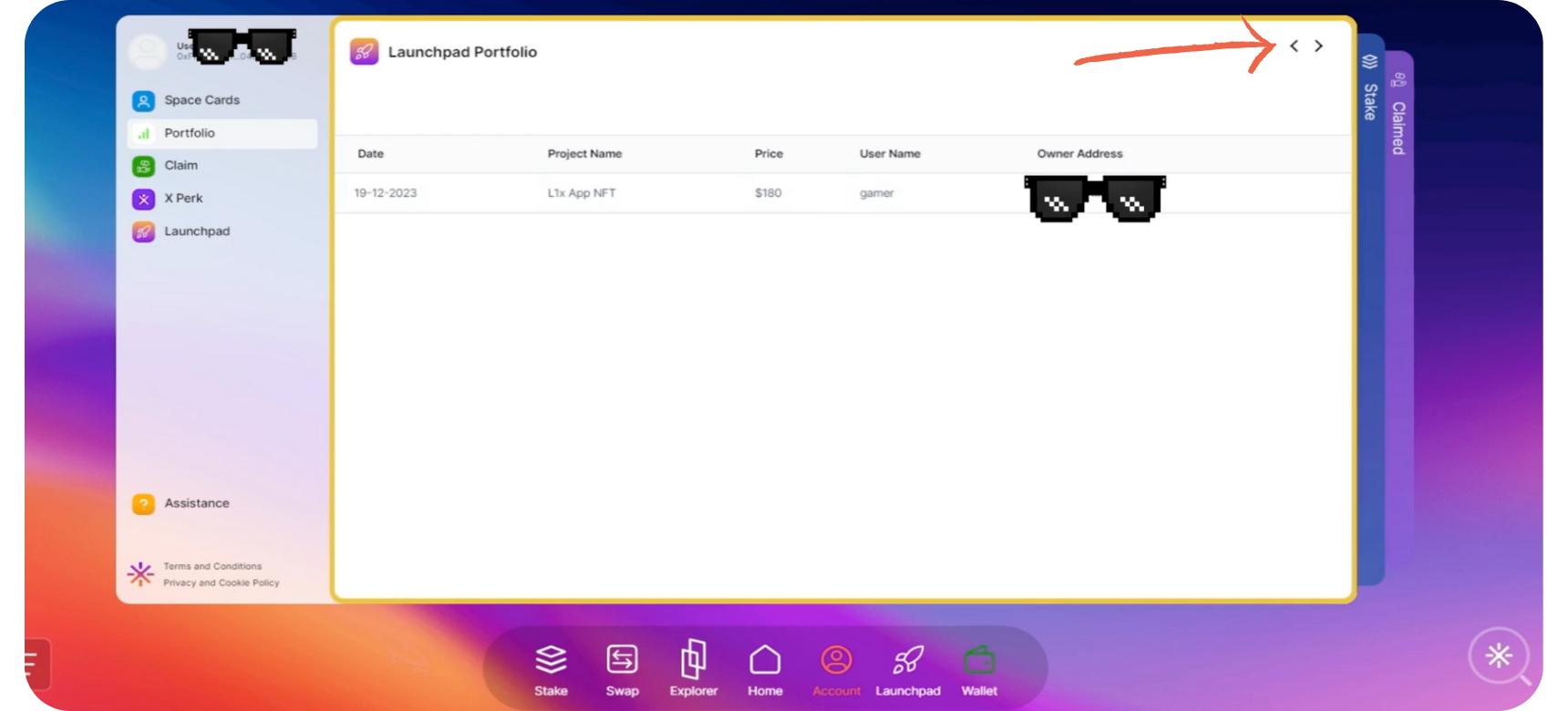Click the Space Cards blue person icon
The height and width of the screenshot is (711, 1568).
point(143,100)
